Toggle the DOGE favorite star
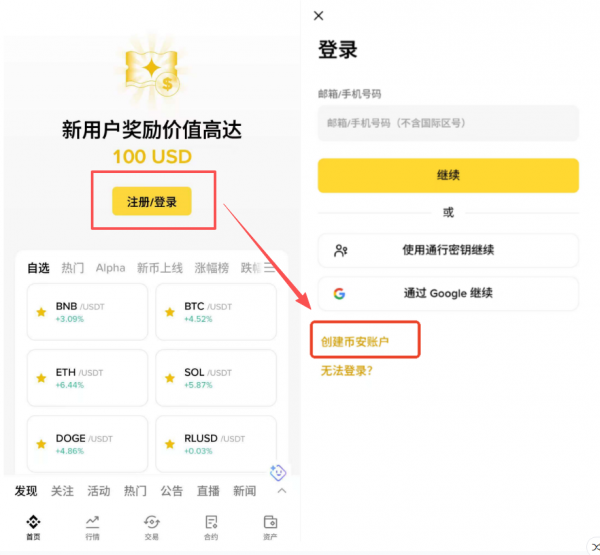This screenshot has width=600, height=555. [41, 444]
